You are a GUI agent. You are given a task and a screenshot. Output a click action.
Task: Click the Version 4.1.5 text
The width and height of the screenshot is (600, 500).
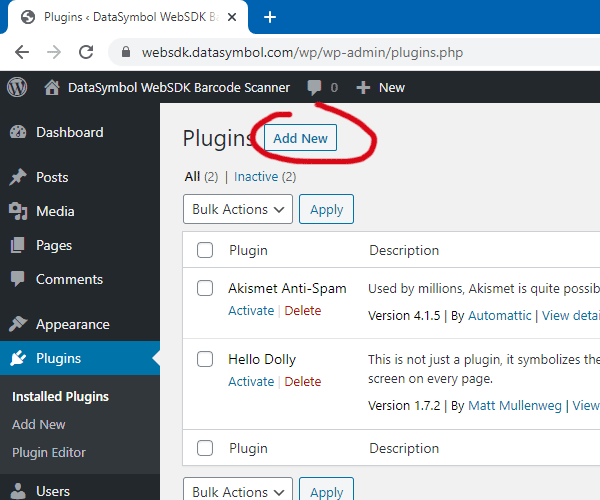[x=404, y=316]
